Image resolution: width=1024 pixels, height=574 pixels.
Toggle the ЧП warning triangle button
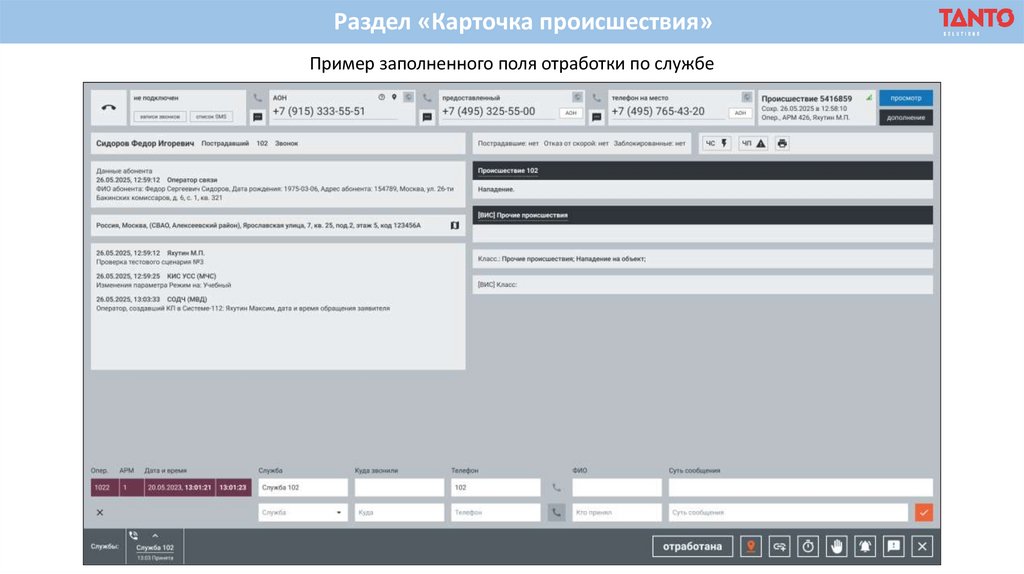click(x=753, y=143)
